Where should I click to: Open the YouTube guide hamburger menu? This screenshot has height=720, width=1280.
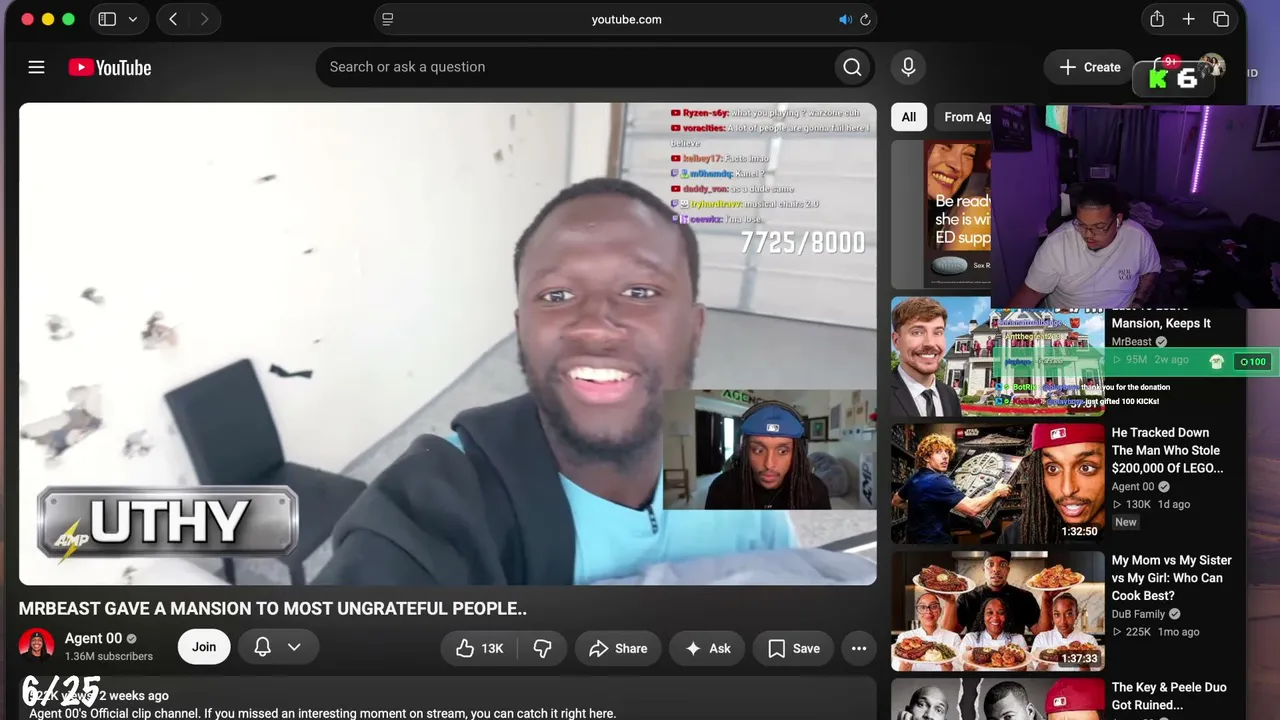point(36,67)
